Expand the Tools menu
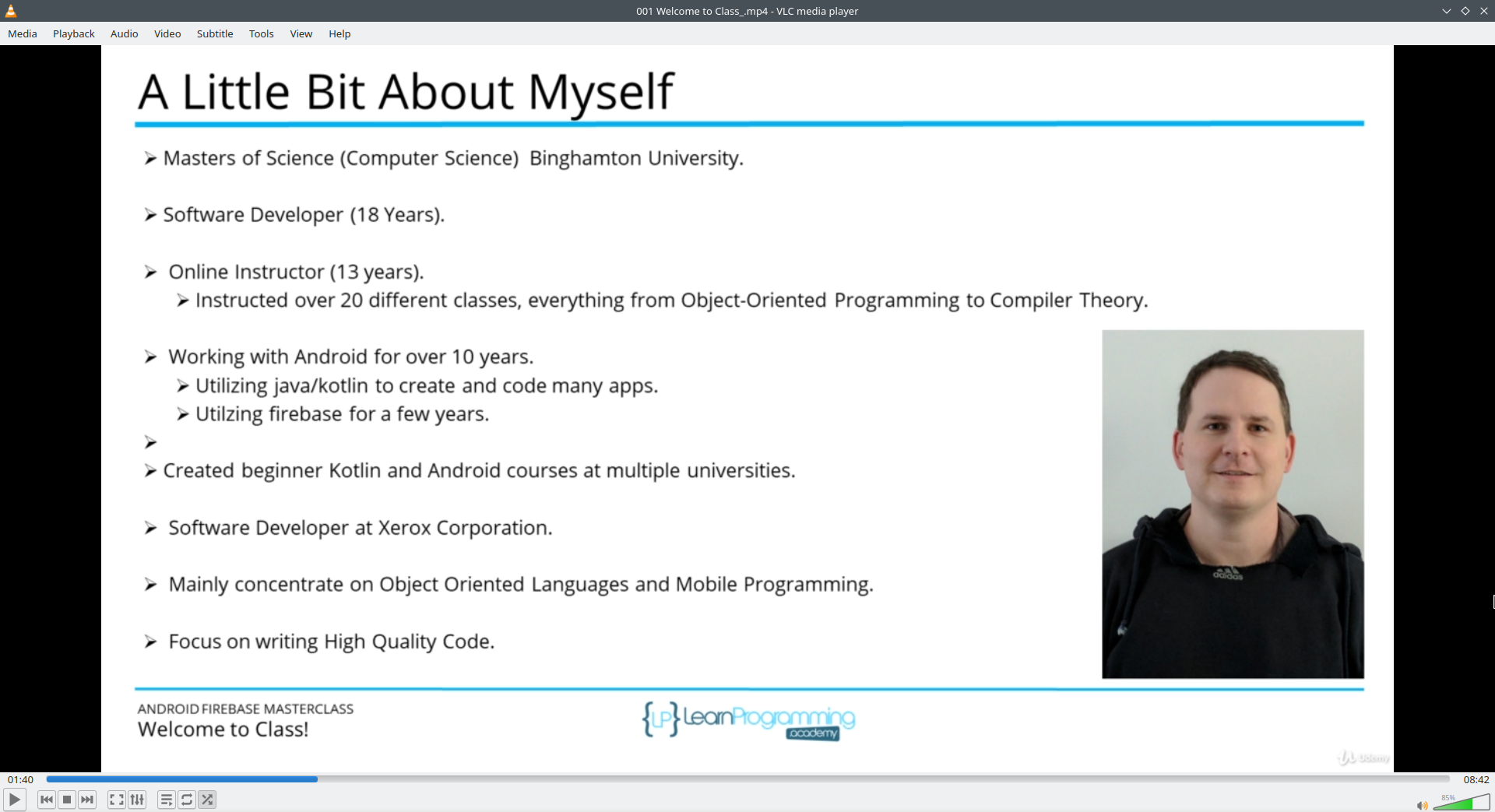 point(262,33)
